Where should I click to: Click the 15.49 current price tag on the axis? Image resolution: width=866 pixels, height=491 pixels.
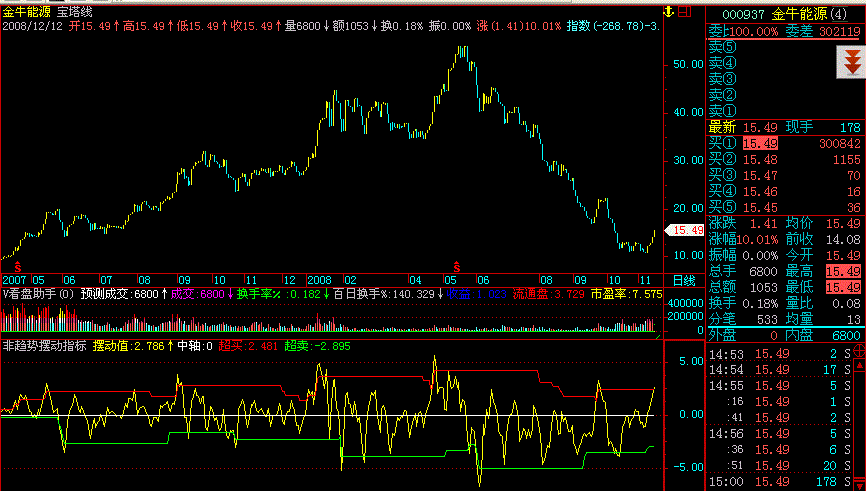click(685, 230)
